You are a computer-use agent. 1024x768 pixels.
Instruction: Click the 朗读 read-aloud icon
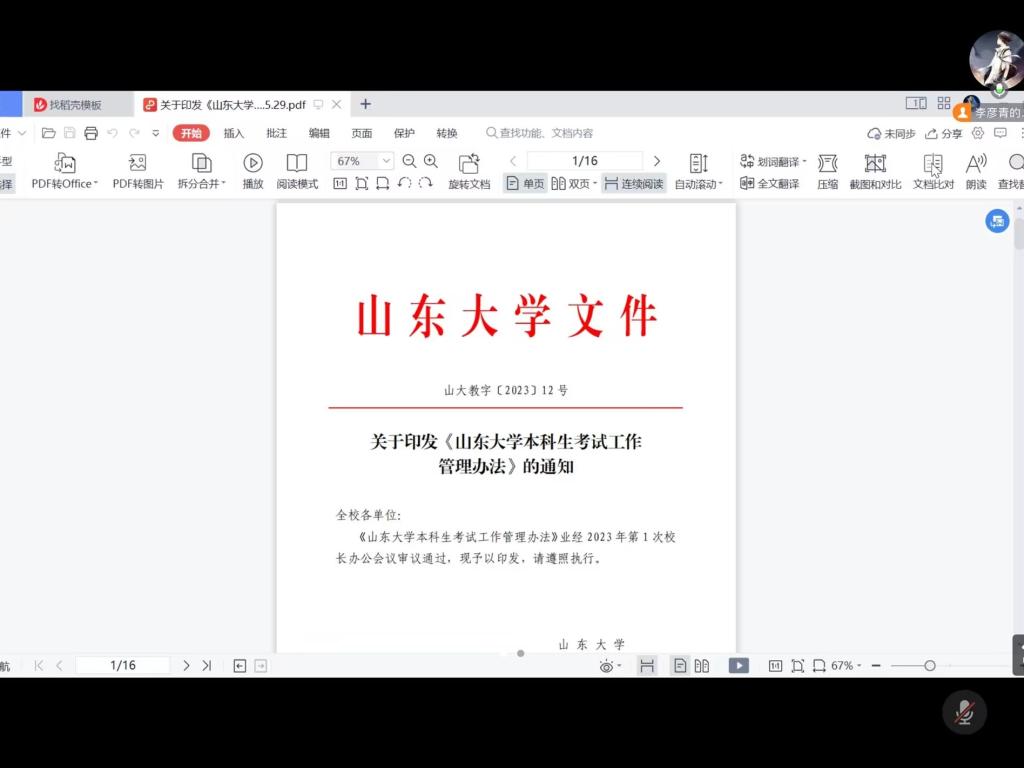click(976, 163)
